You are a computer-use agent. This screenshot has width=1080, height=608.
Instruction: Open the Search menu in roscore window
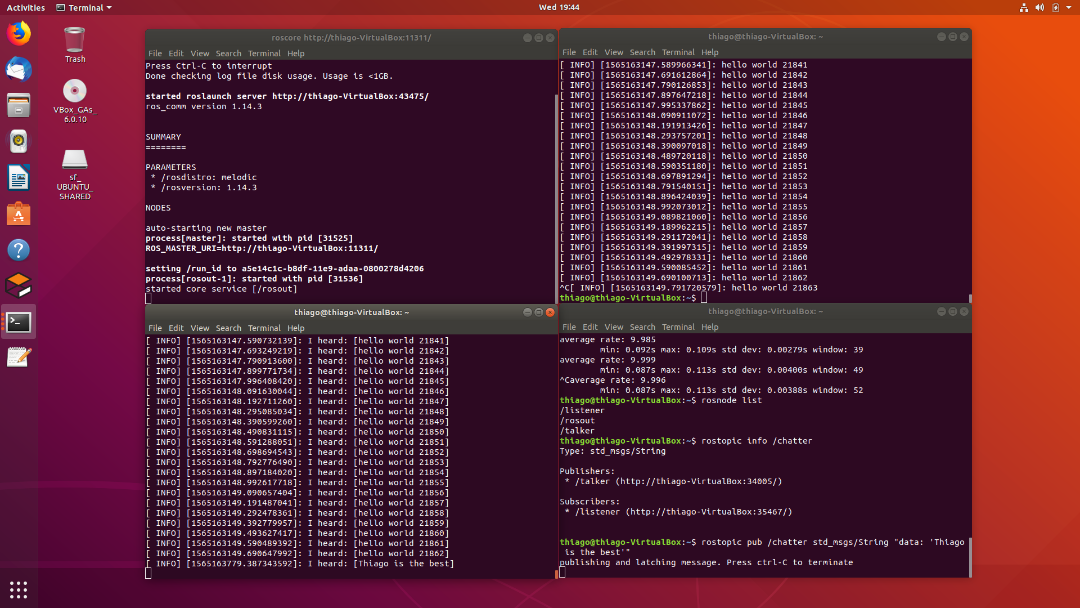coord(228,53)
